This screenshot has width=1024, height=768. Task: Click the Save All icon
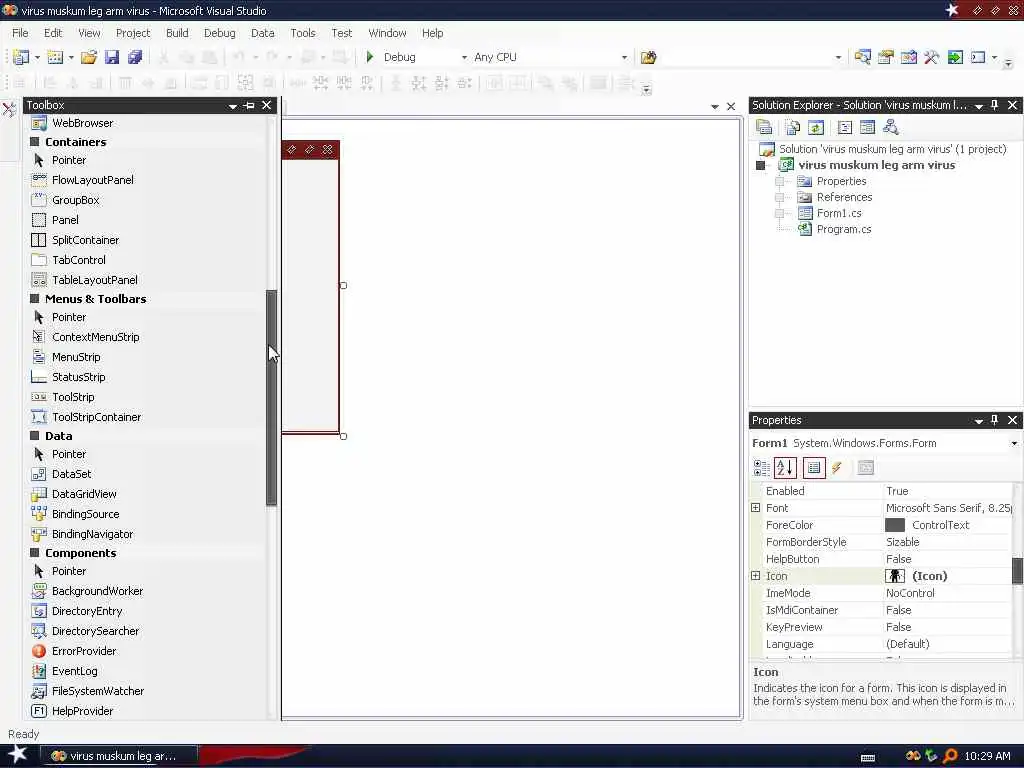pyautogui.click(x=135, y=57)
